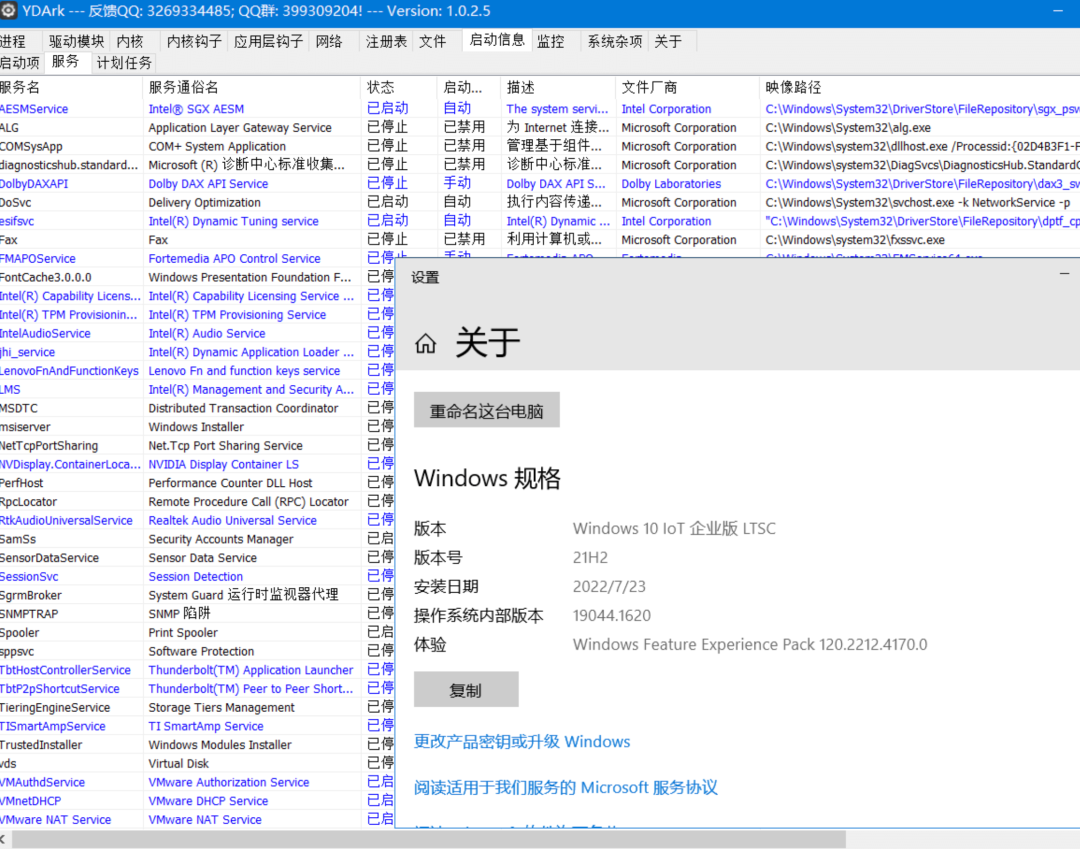Select the TieringEngineService row
The height and width of the screenshot is (849, 1080).
197,707
